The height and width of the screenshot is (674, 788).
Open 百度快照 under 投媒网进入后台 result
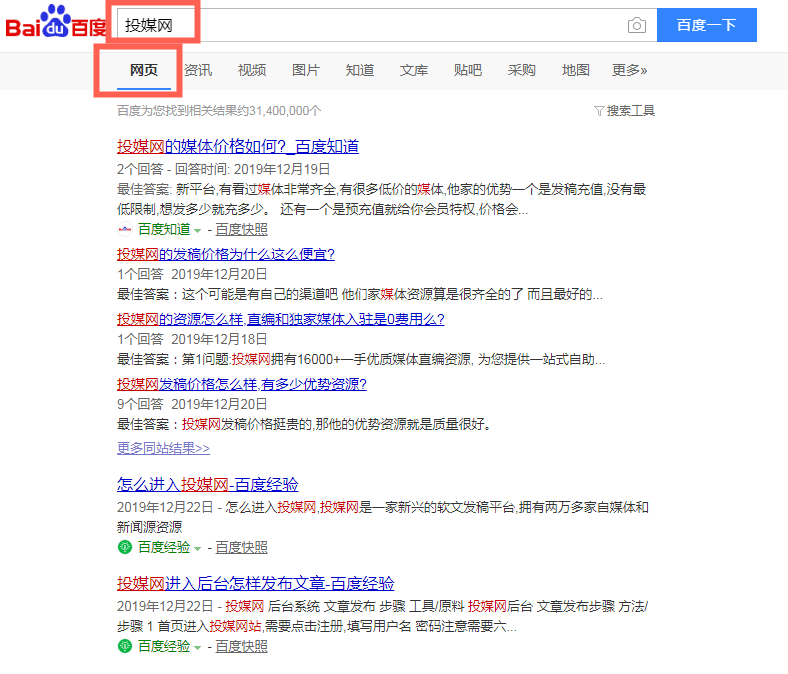coord(241,646)
